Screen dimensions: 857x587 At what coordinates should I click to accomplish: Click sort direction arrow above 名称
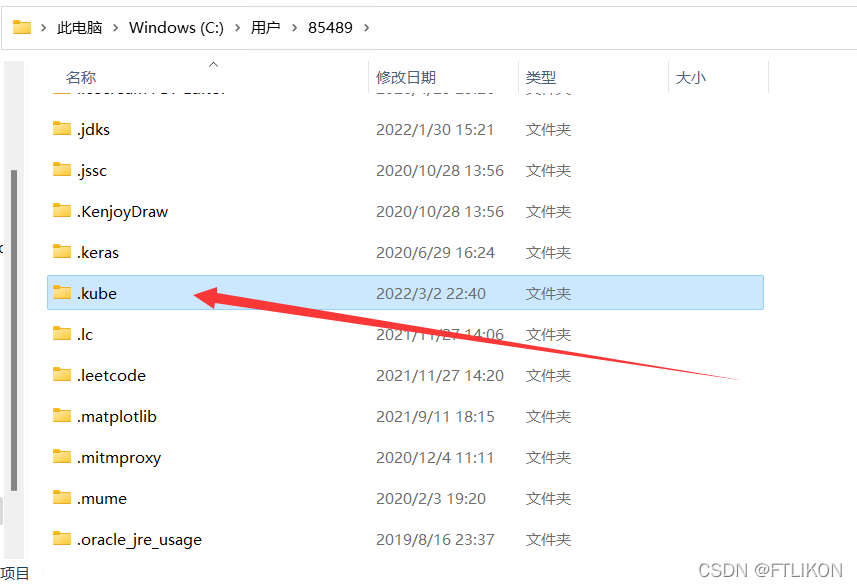(x=214, y=64)
